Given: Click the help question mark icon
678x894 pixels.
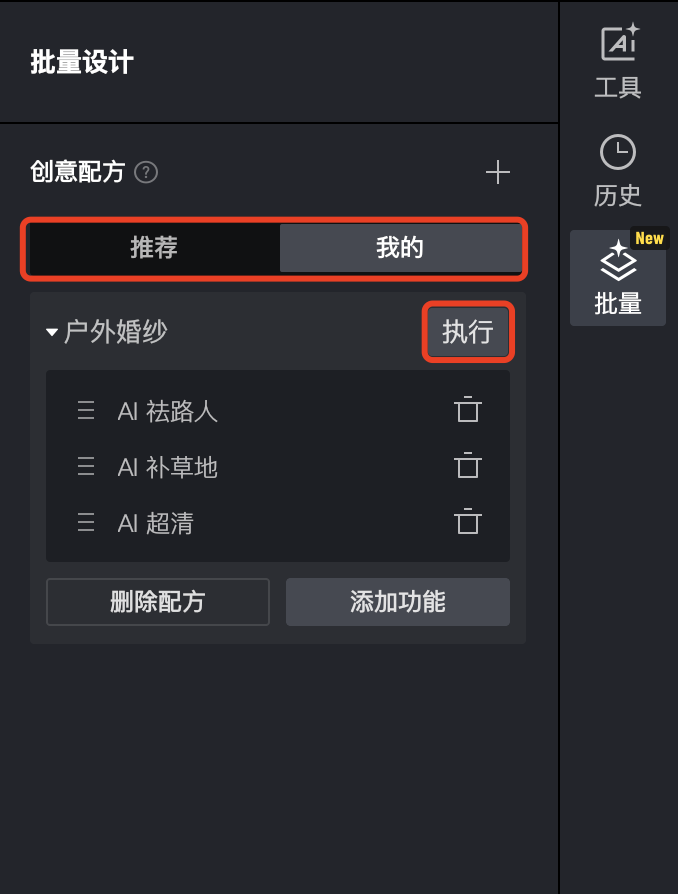Looking at the screenshot, I should tap(146, 173).
